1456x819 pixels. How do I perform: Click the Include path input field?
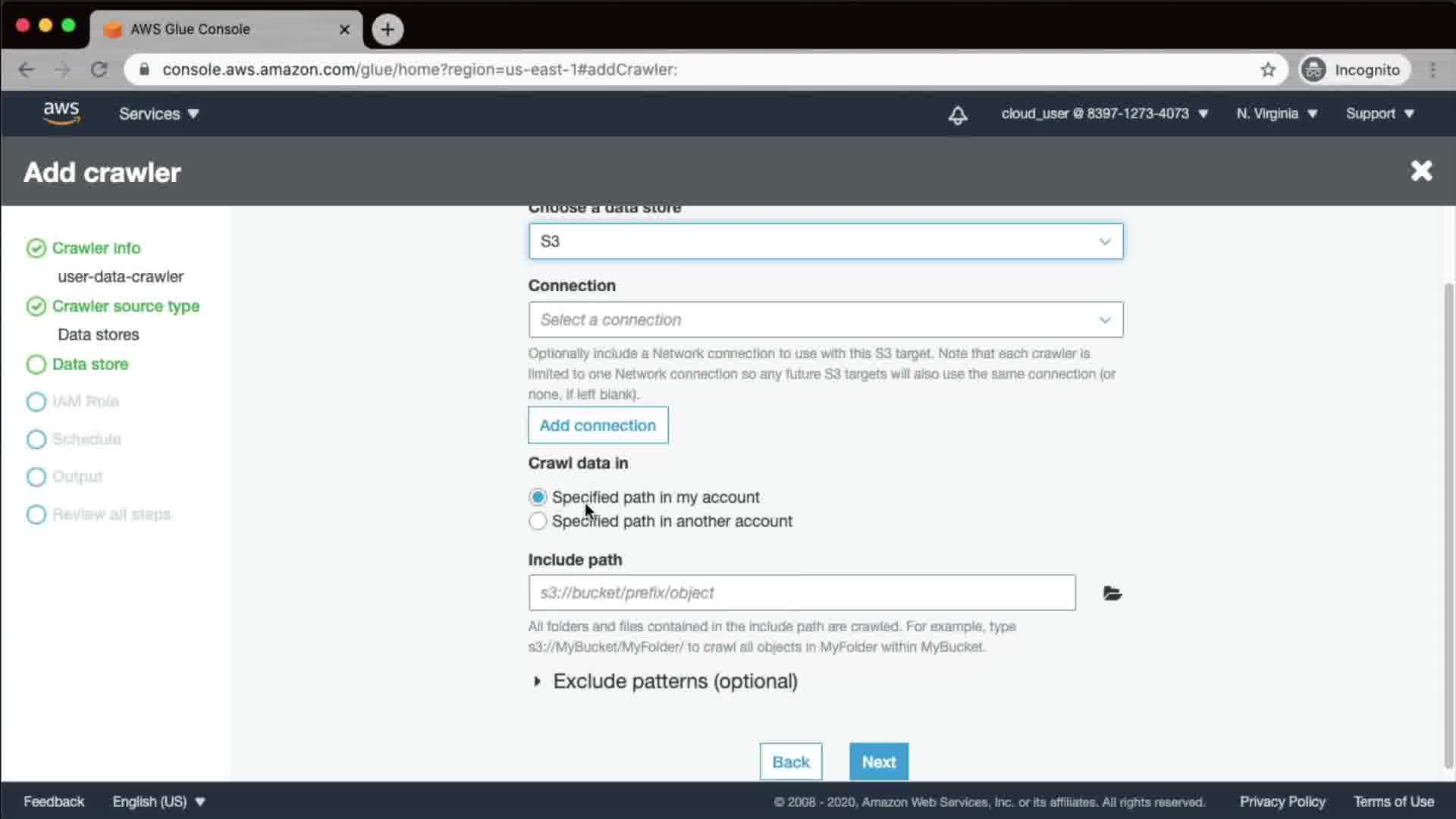(x=802, y=593)
